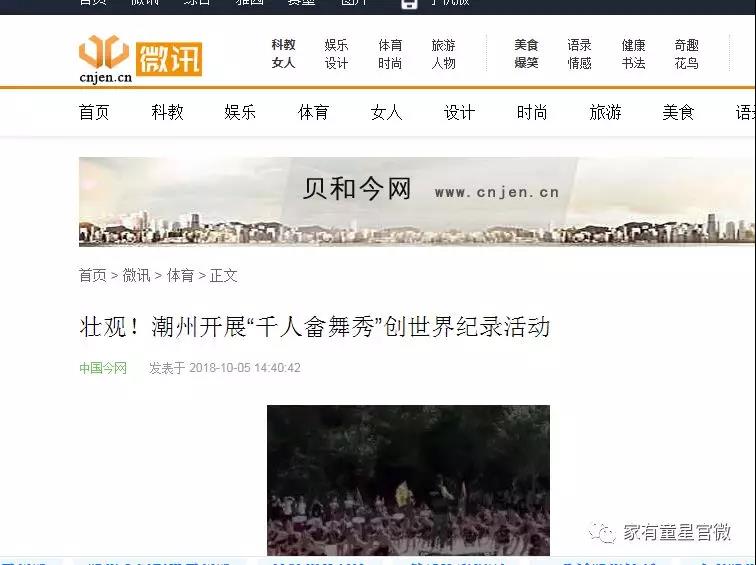This screenshot has width=756, height=565.
Task: Open 奇趣 category in header grid
Action: [687, 45]
